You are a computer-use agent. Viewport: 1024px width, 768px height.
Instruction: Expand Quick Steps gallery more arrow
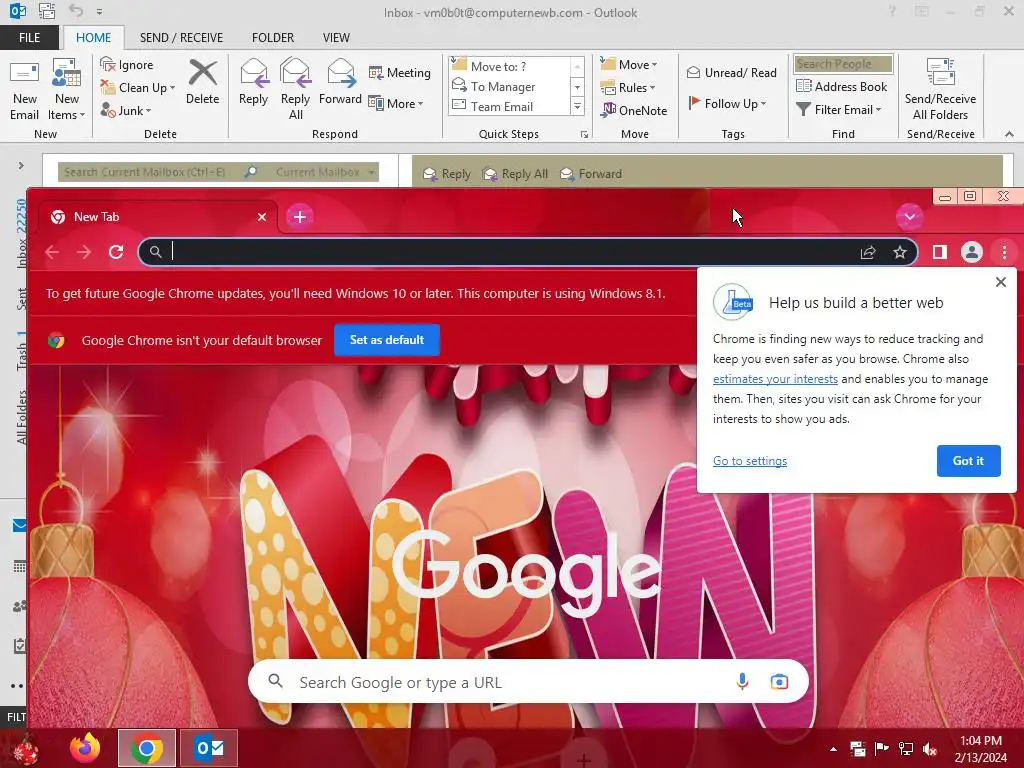(577, 106)
